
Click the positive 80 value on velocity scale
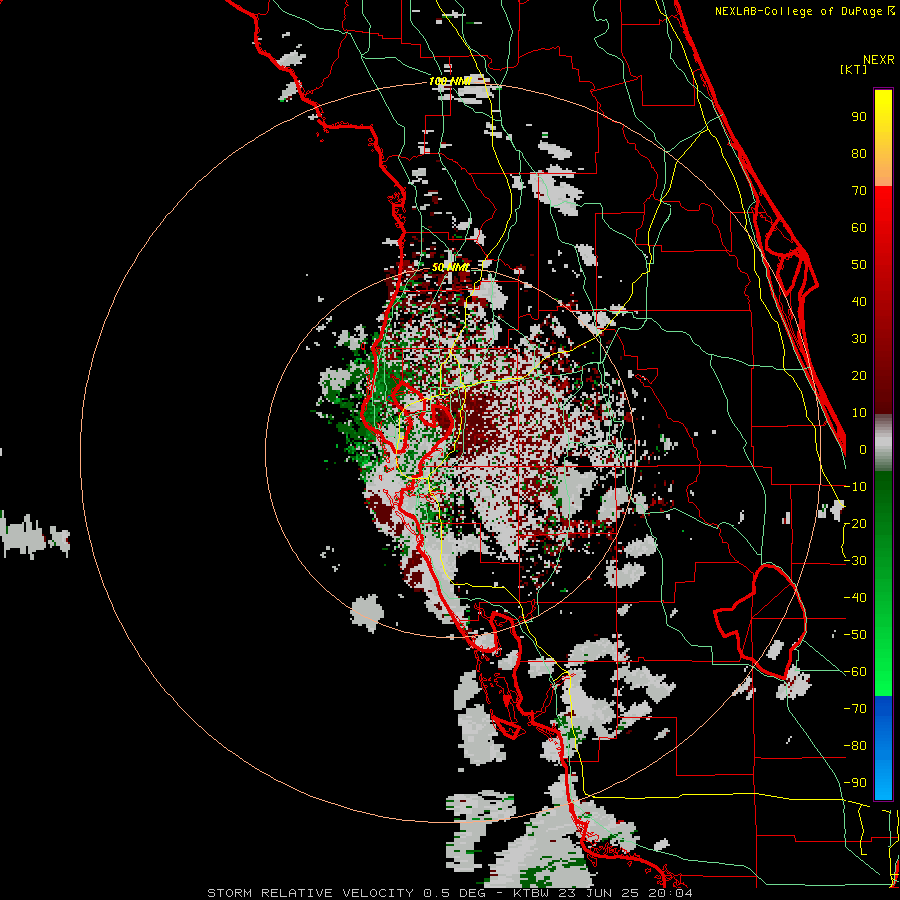pos(859,154)
